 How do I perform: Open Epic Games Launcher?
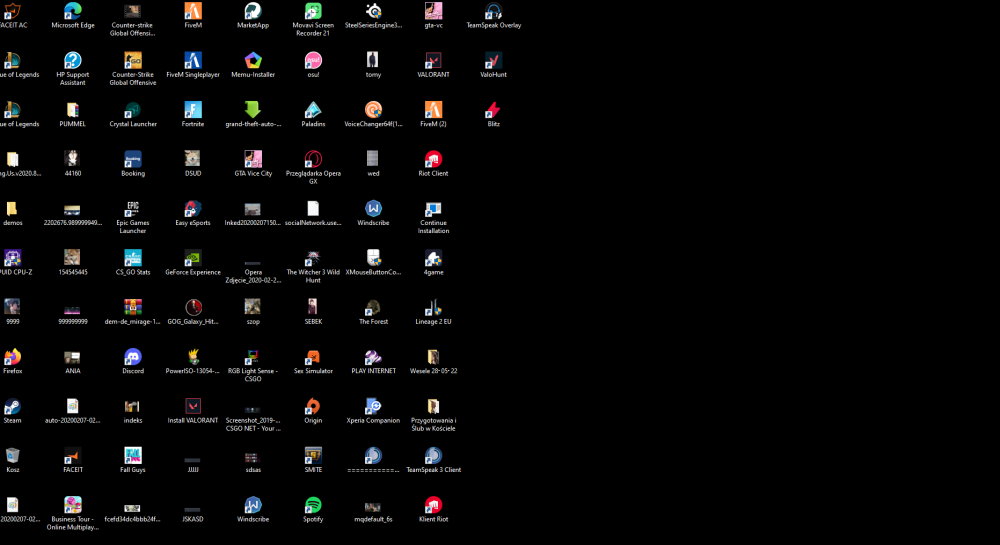133,208
